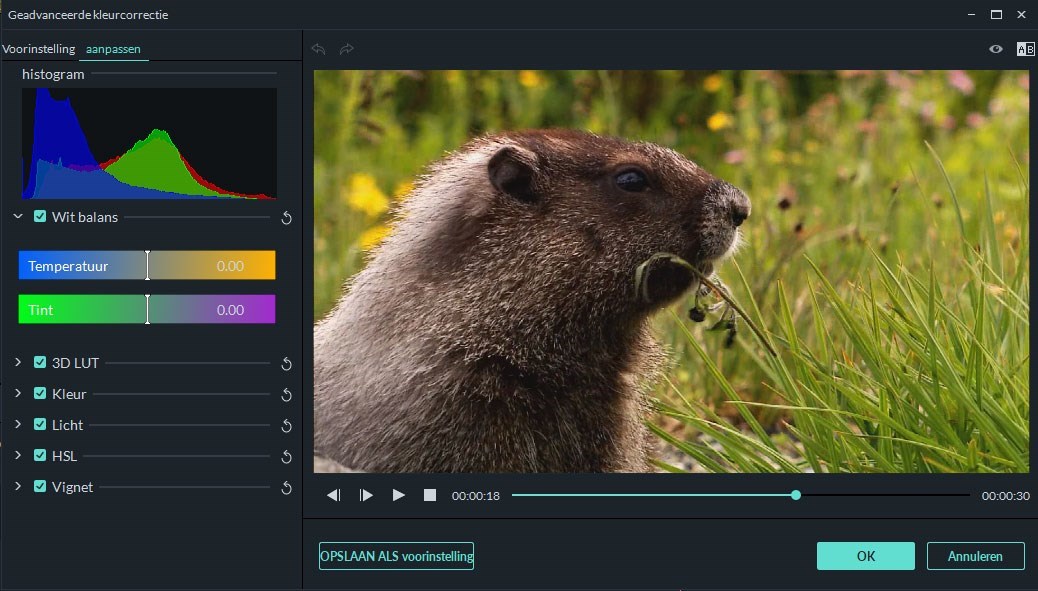1038x591 pixels.
Task: Toggle the Licht checkbox
Action: point(40,424)
